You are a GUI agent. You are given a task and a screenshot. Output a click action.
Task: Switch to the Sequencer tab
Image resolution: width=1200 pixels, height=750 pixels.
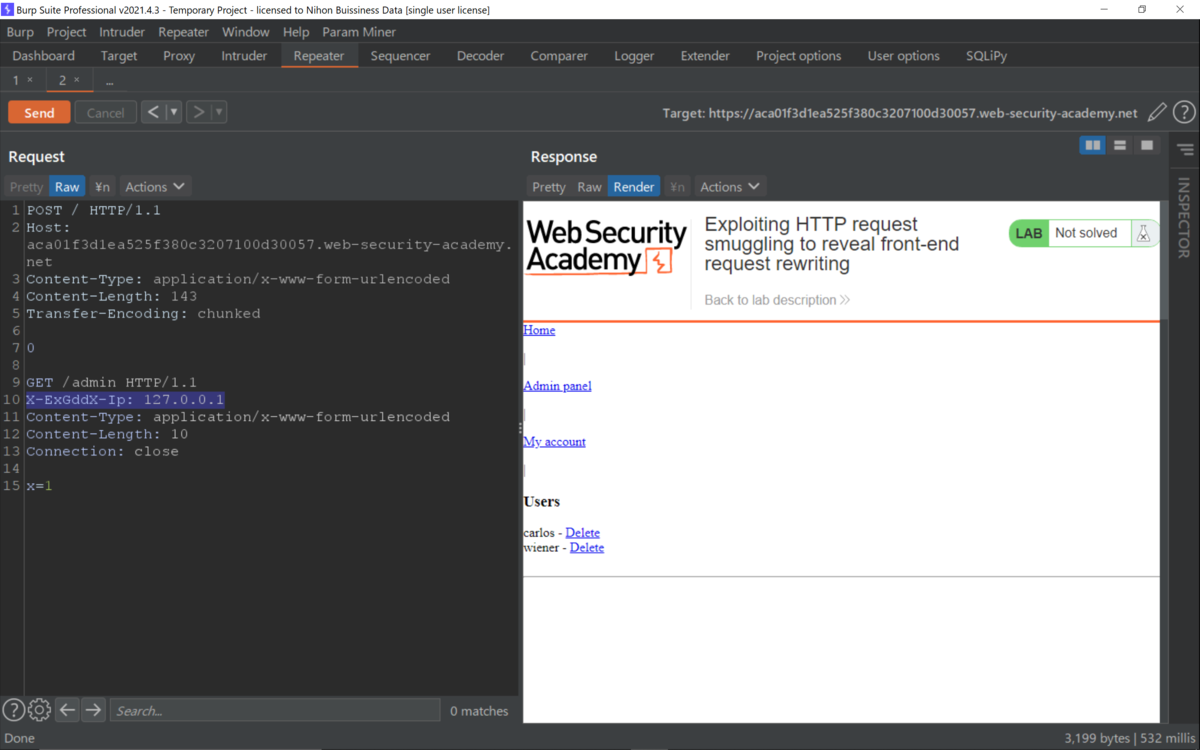(x=400, y=56)
